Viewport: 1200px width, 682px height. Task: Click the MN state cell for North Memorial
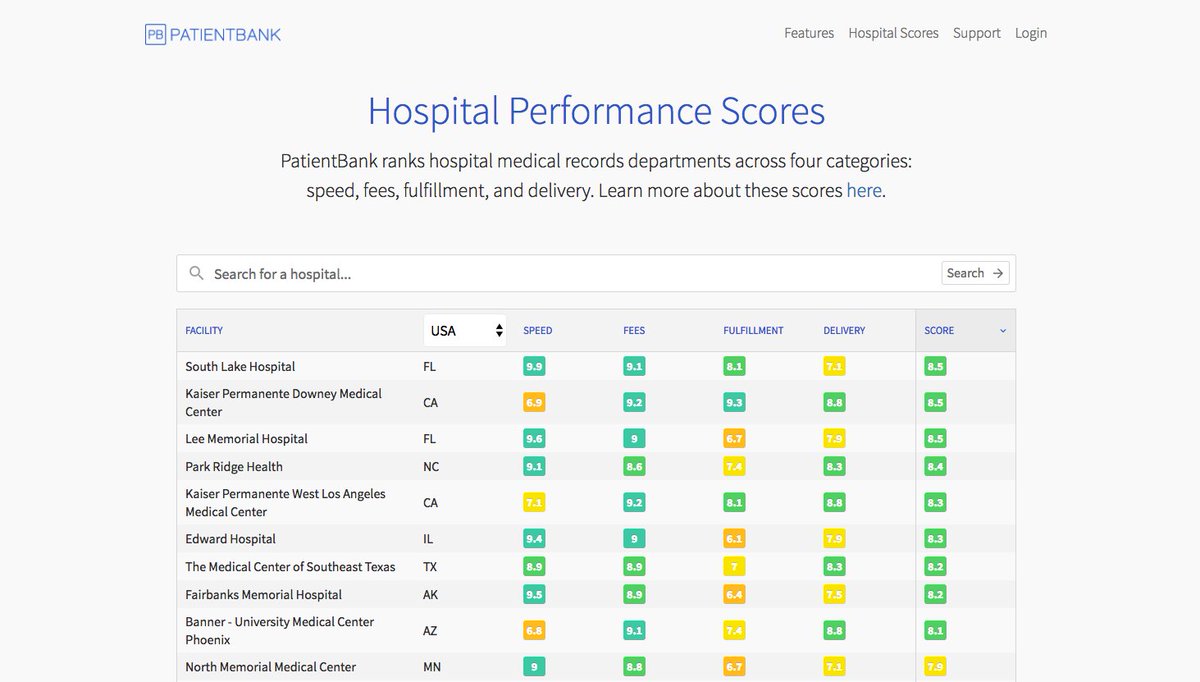coord(432,667)
